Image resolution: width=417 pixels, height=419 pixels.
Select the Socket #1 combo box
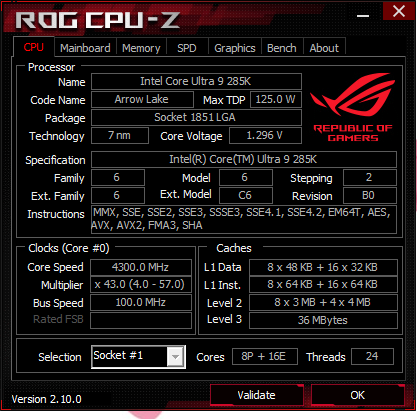(138, 357)
